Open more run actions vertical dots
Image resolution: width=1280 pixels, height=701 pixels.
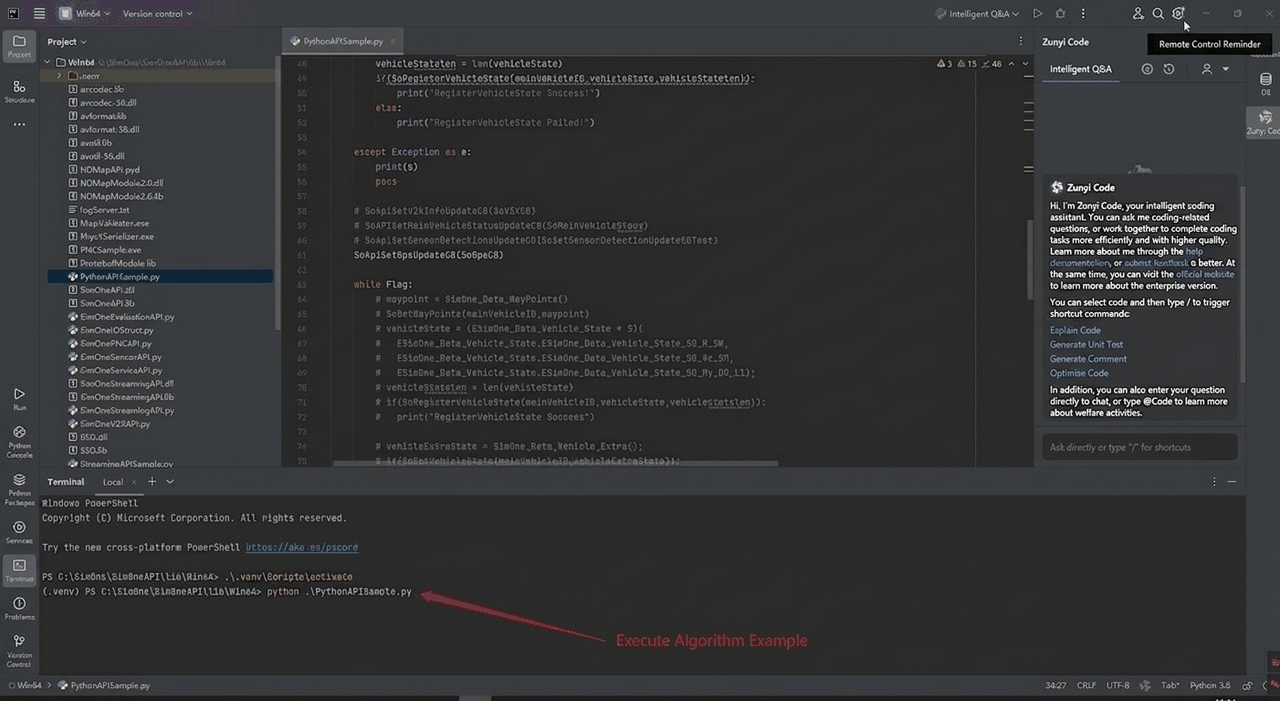coord(1083,14)
